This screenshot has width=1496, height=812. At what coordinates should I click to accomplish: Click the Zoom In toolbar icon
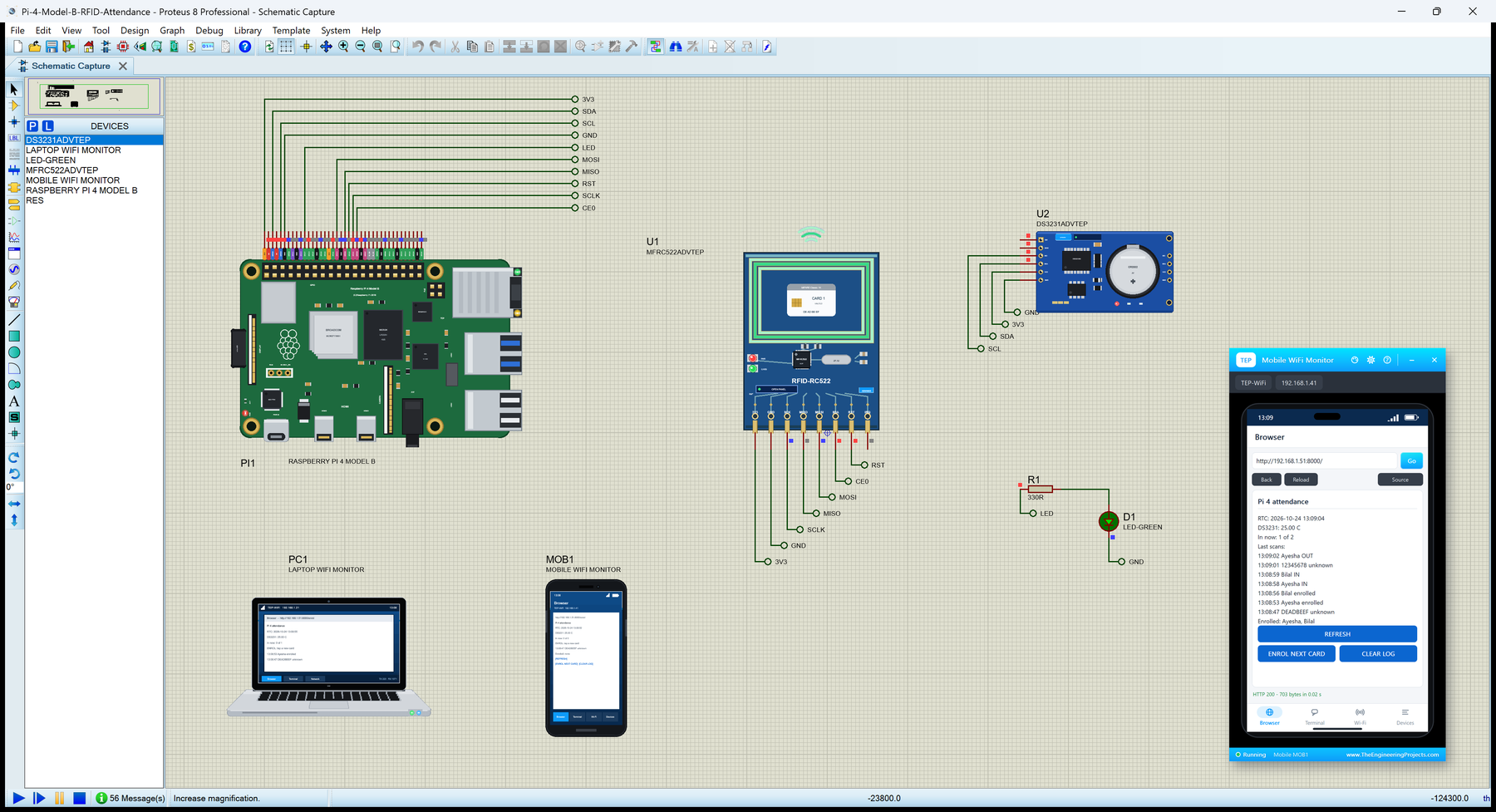click(x=343, y=47)
